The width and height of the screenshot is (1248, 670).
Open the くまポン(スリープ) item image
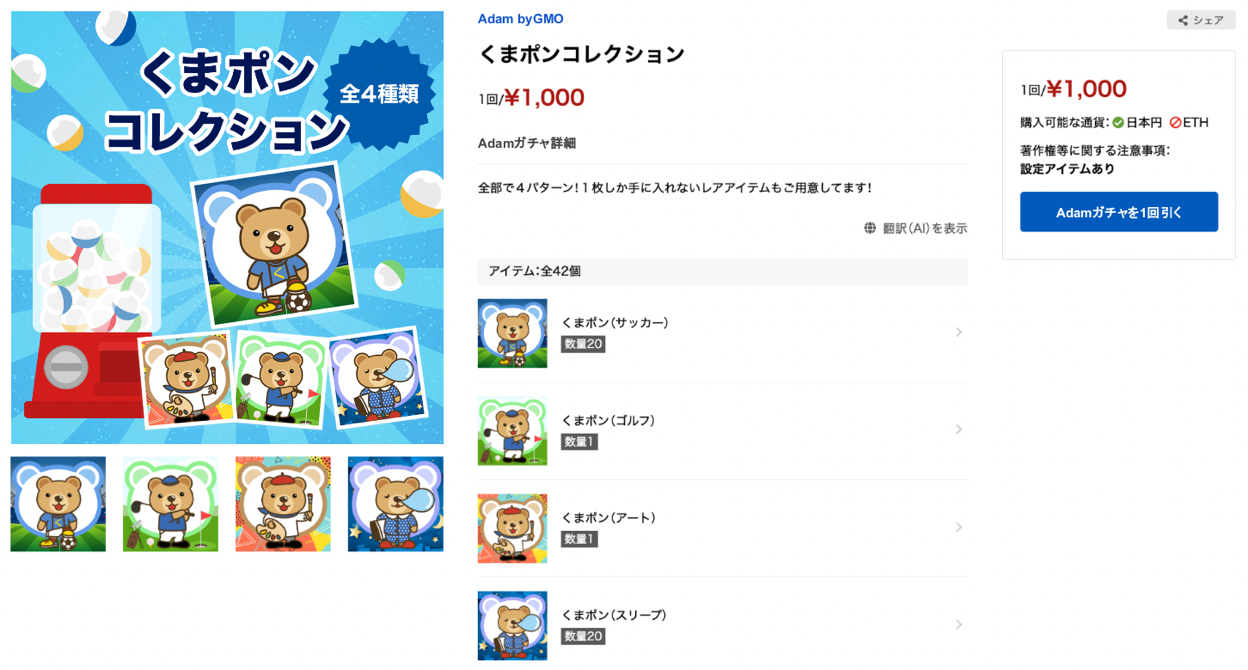point(512,625)
